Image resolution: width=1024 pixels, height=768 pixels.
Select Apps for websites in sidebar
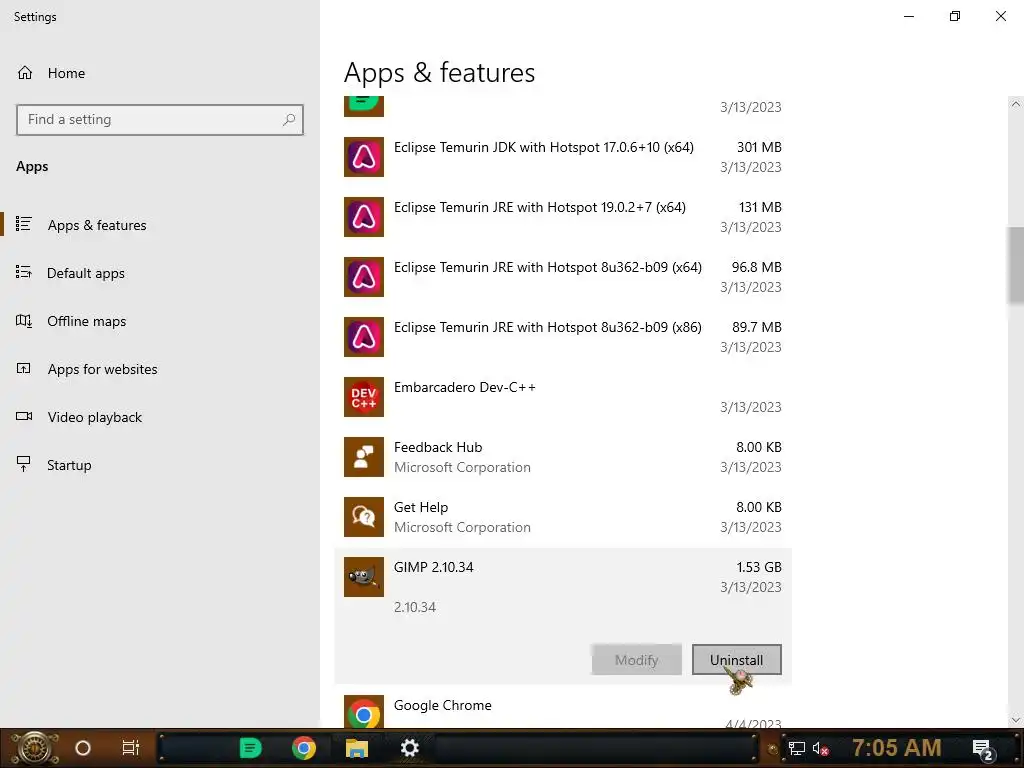coord(103,369)
